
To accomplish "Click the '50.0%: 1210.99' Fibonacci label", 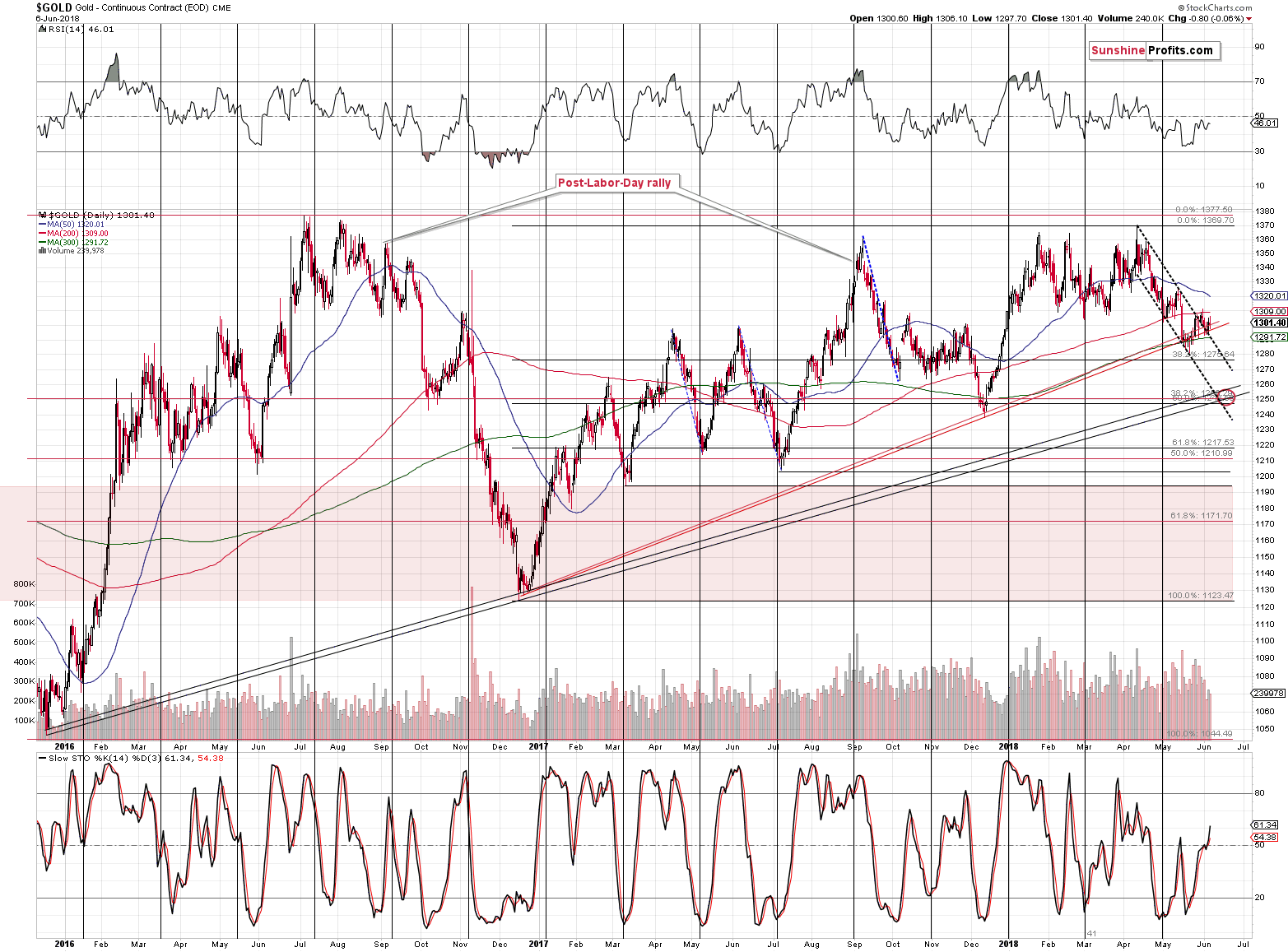I will tap(1202, 453).
